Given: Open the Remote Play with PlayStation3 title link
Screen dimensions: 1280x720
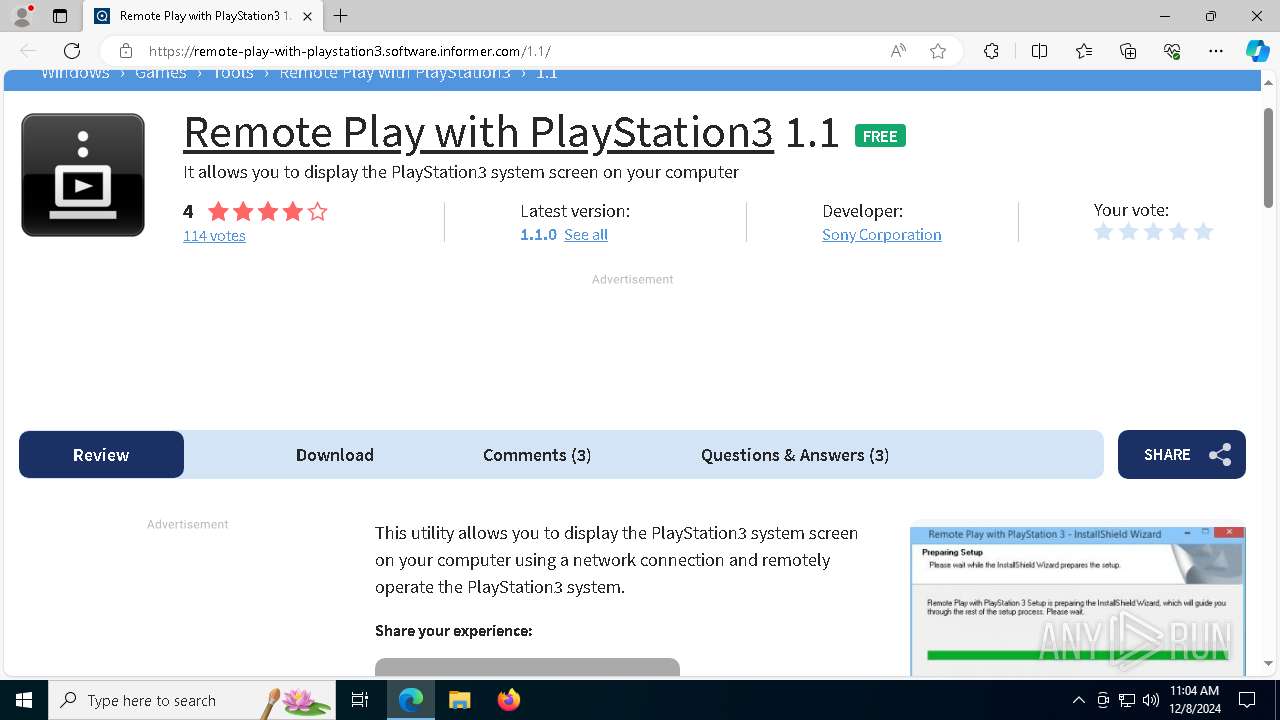Looking at the screenshot, I should point(478,132).
